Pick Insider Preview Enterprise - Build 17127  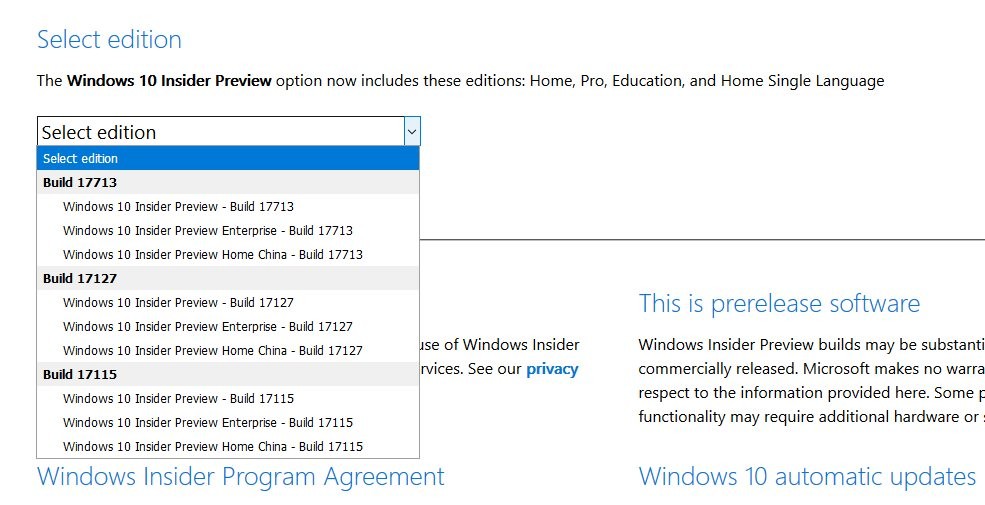207,326
